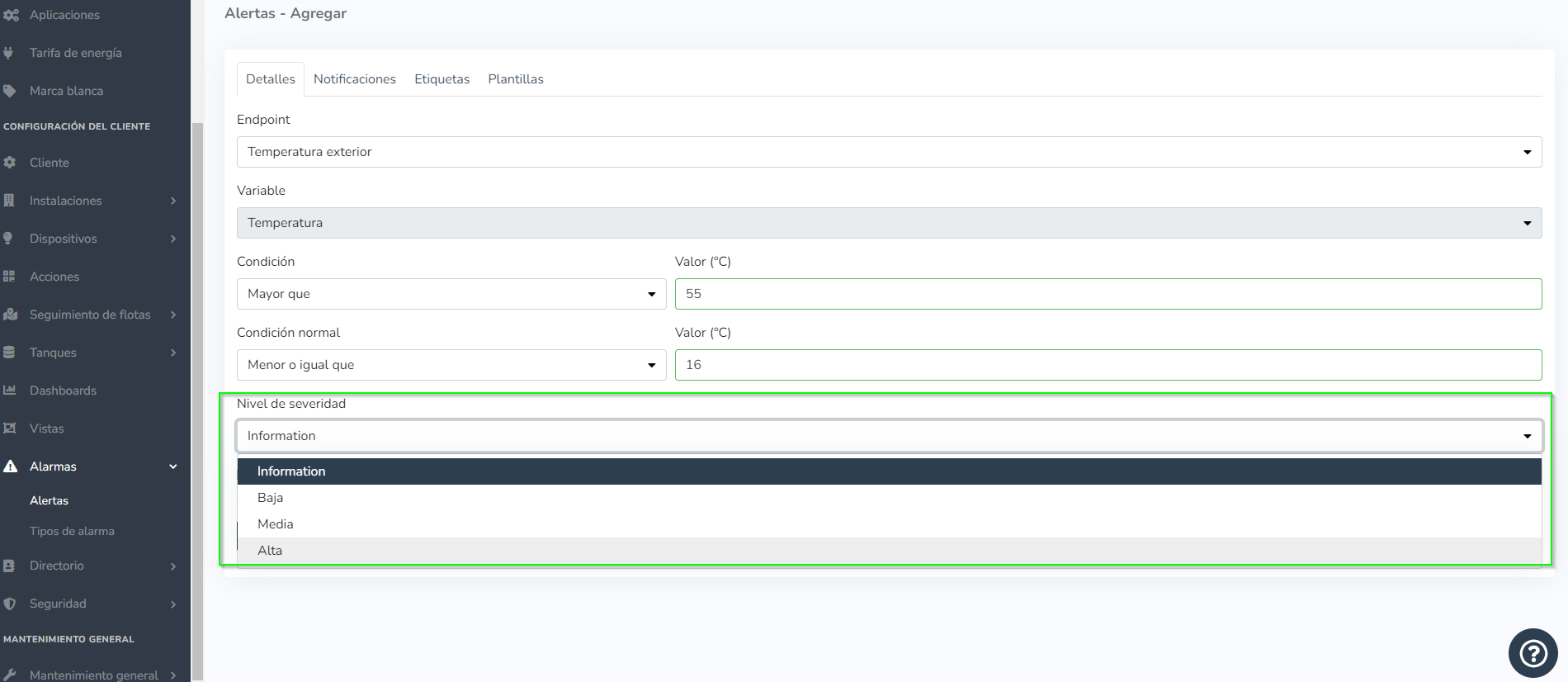Click the help question mark icon
The width and height of the screenshot is (1568, 682).
1533,653
